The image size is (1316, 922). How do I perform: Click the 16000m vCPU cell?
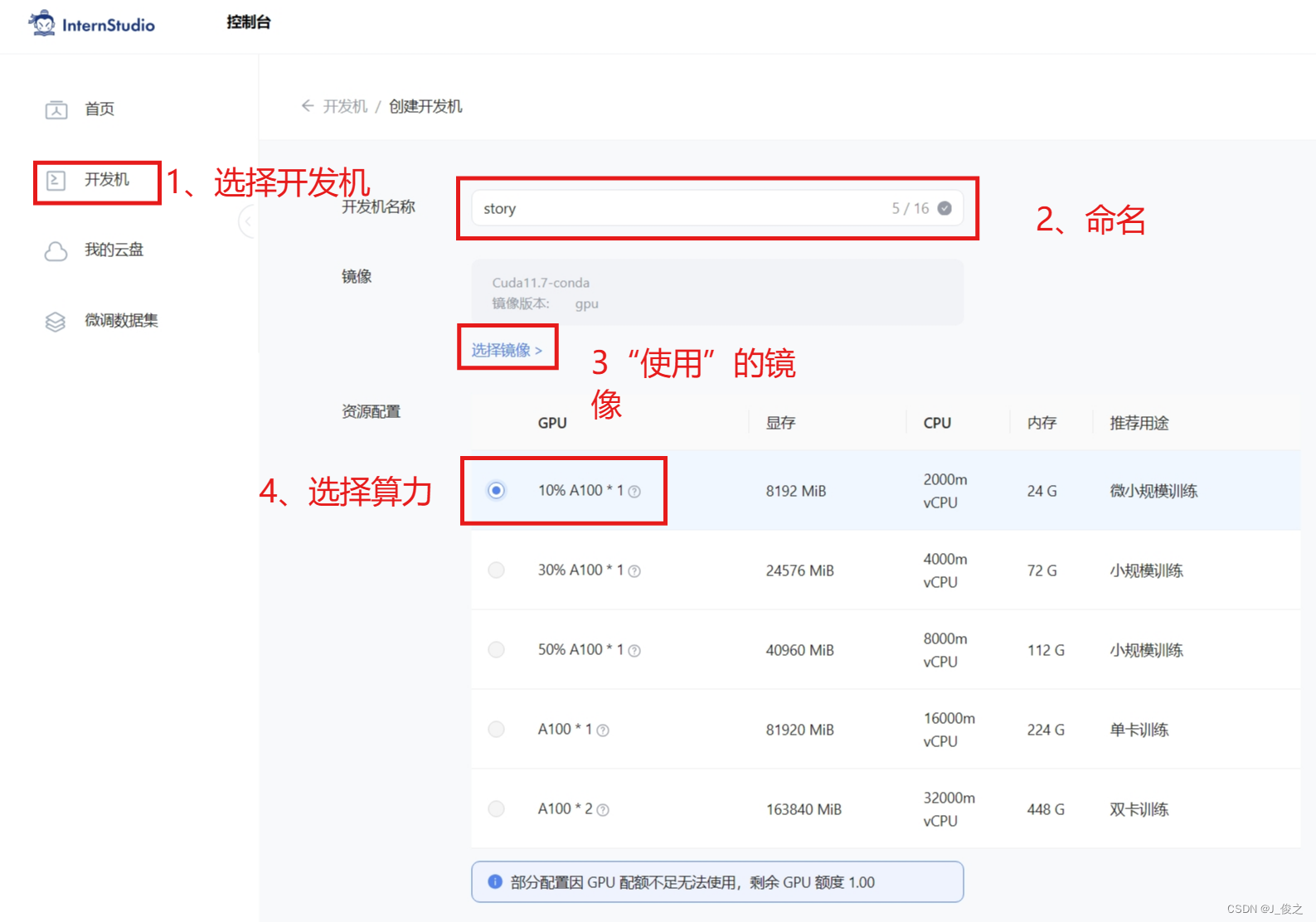(949, 730)
